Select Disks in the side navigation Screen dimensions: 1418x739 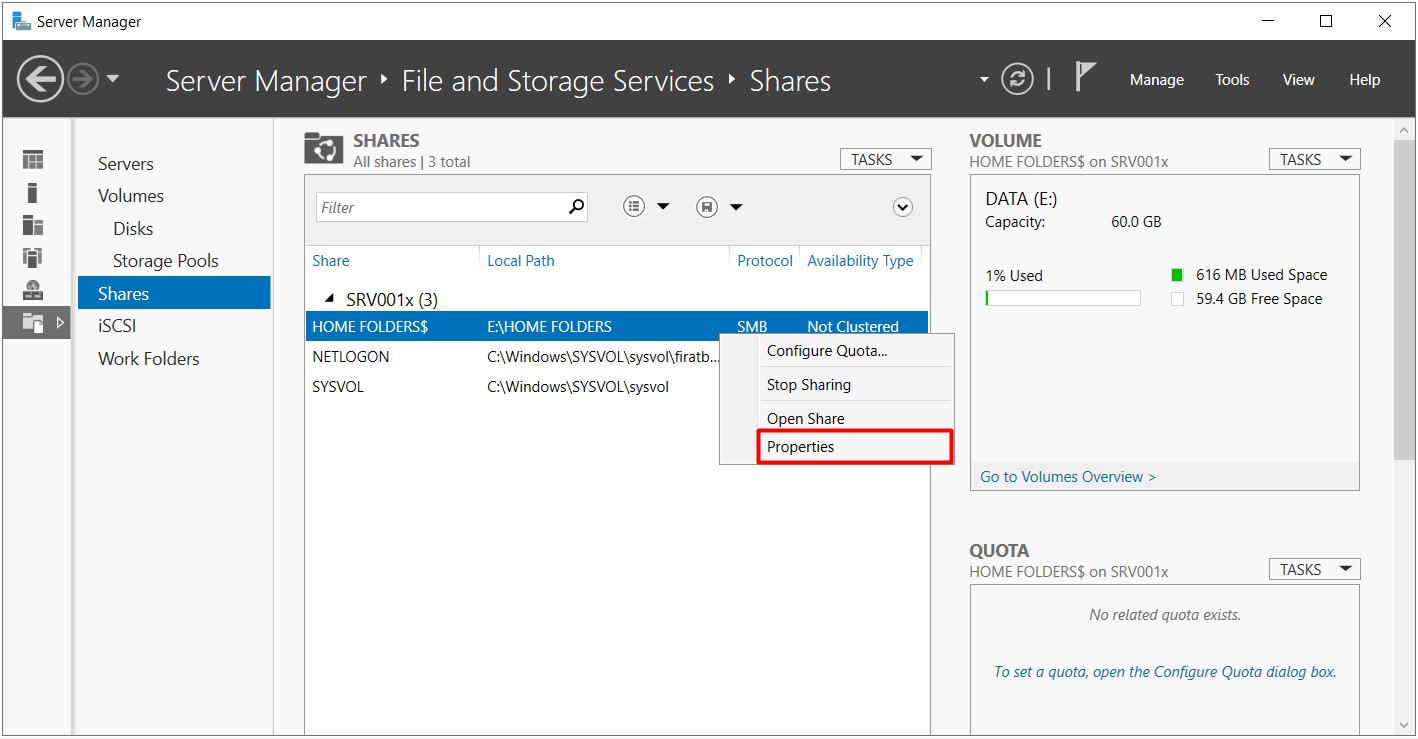[133, 229]
